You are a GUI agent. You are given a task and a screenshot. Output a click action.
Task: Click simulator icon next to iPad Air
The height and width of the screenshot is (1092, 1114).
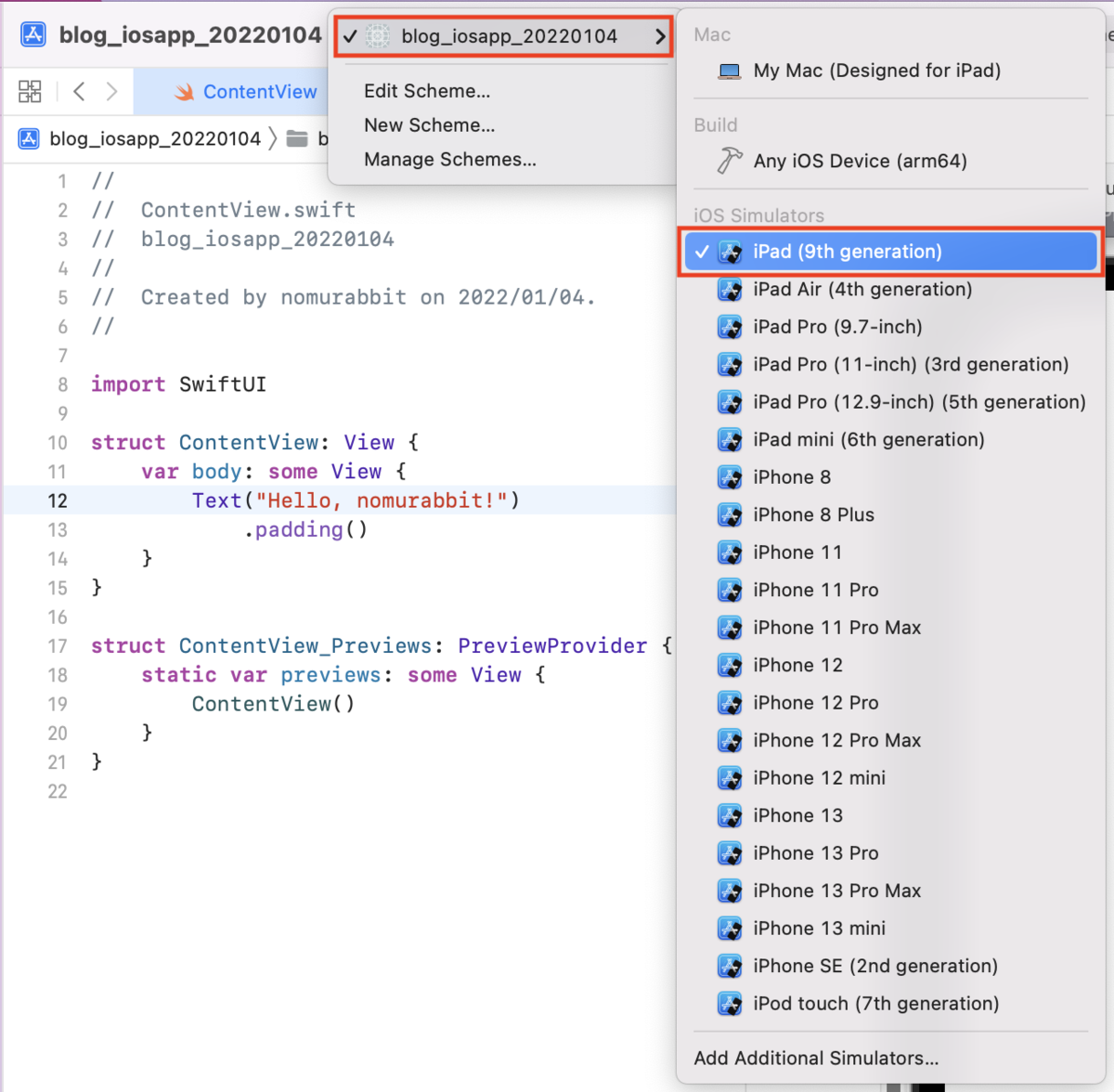[x=731, y=290]
